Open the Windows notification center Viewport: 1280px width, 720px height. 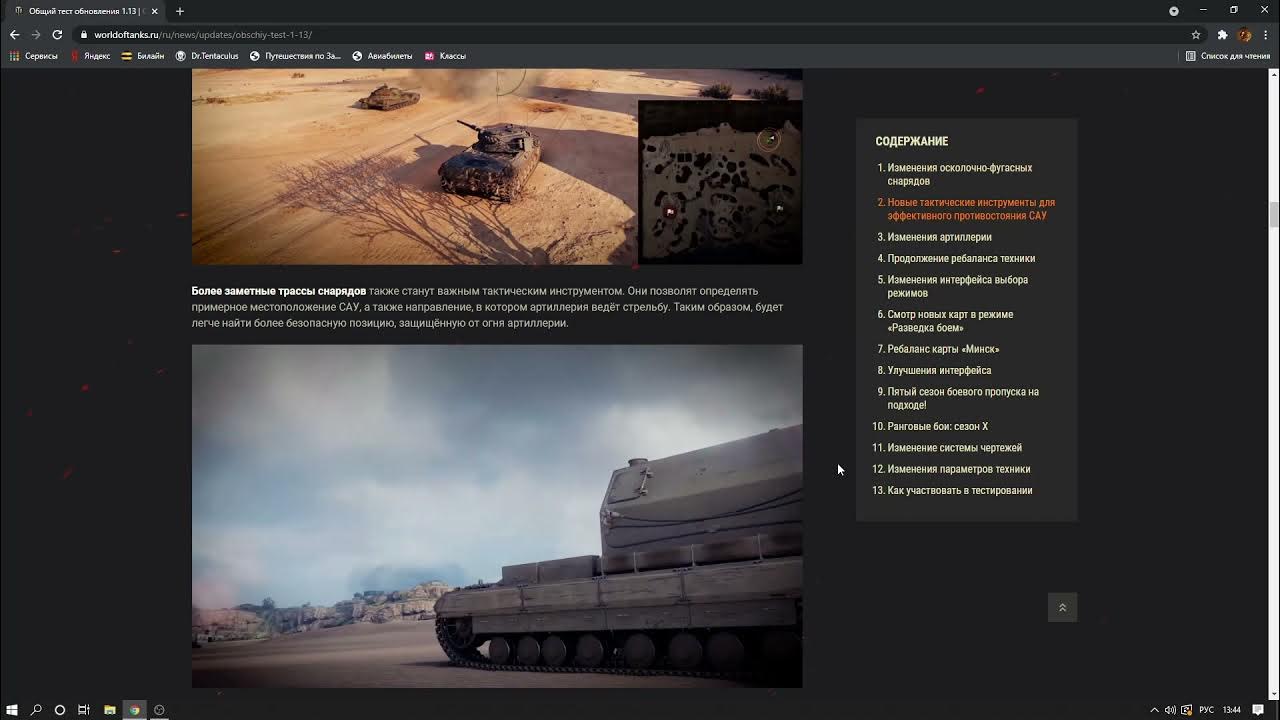coord(1258,710)
